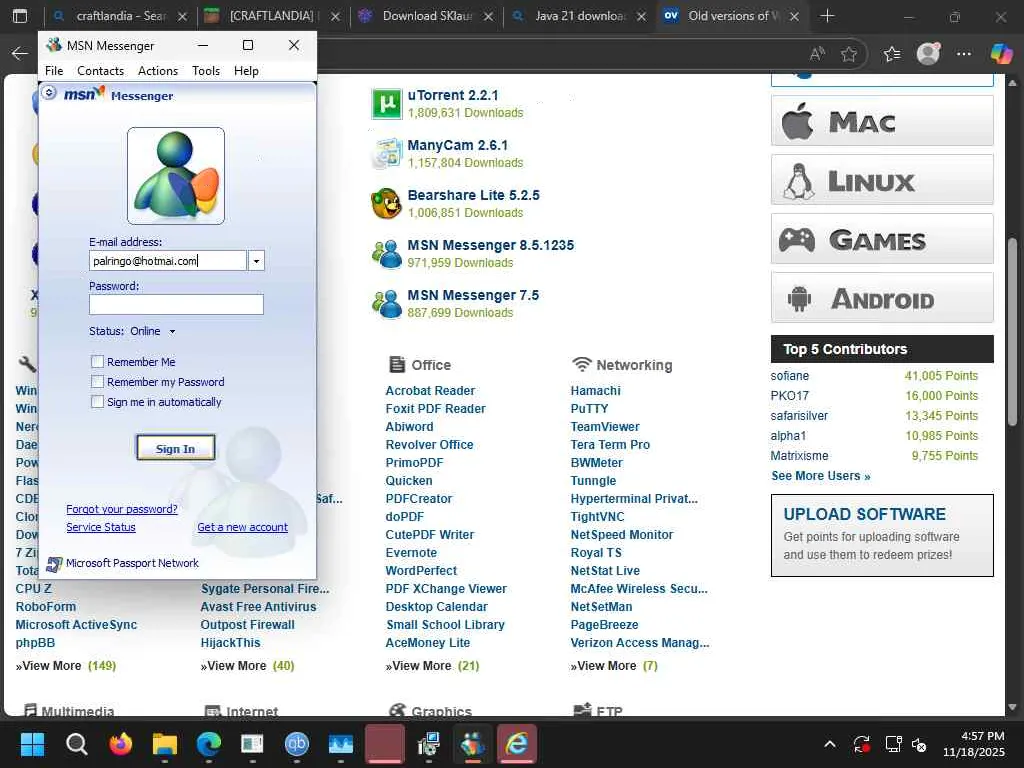Open taskbar Search

click(76, 744)
